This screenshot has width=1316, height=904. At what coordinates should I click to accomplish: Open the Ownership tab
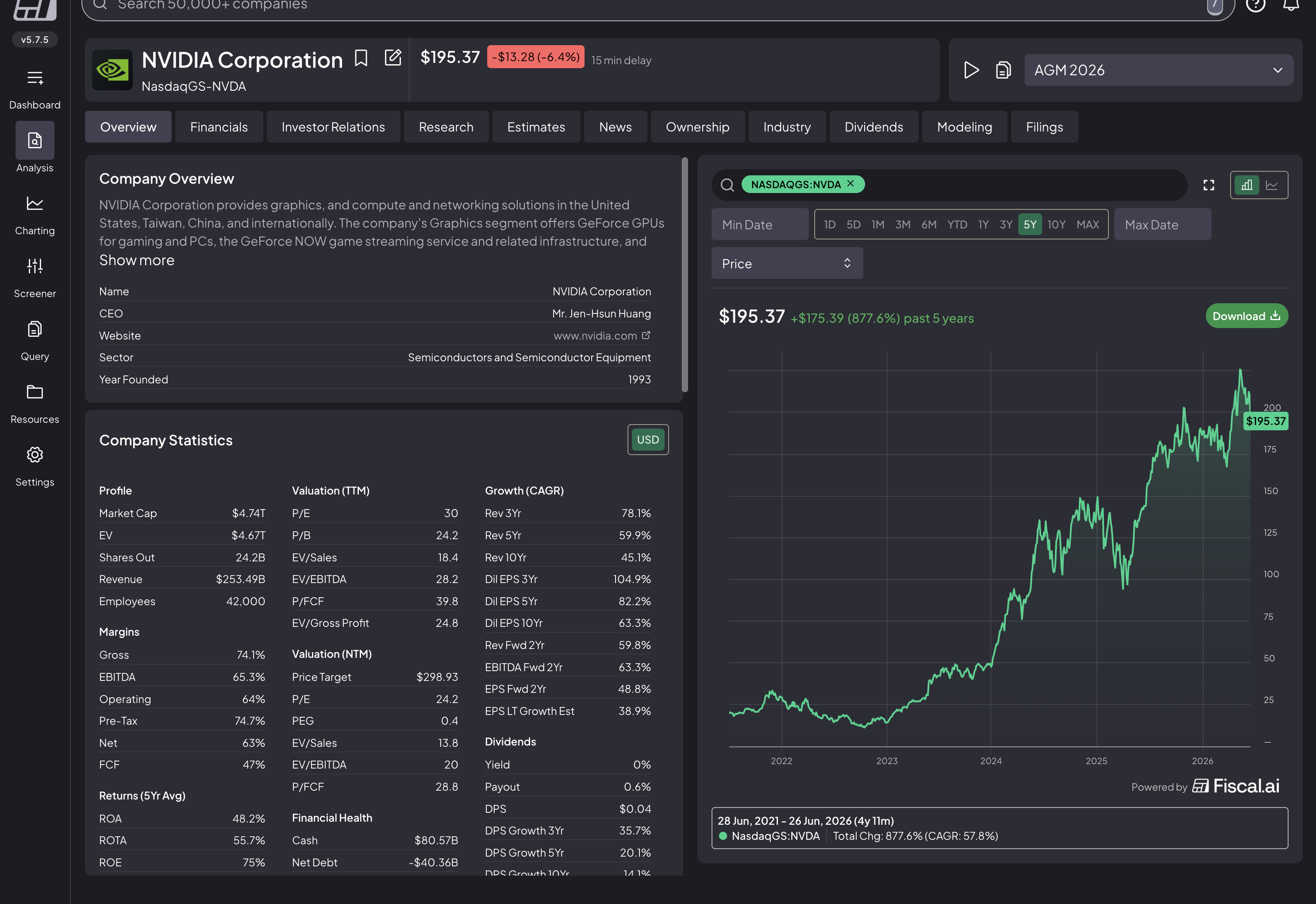(698, 127)
